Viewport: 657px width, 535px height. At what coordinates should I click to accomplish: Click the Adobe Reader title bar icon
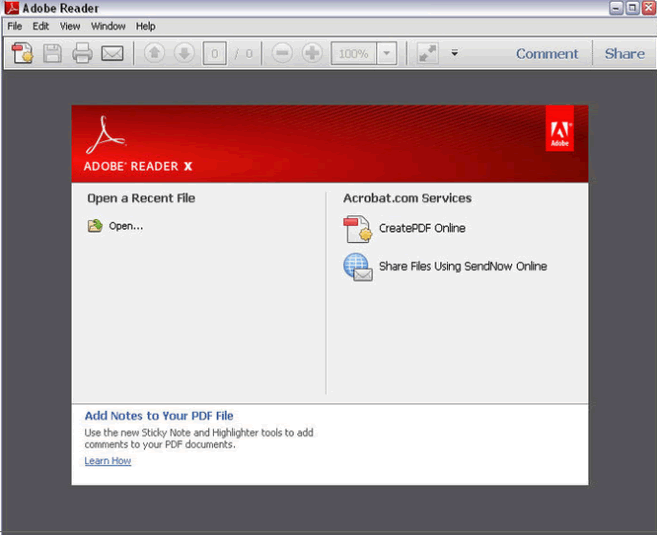(x=11, y=8)
